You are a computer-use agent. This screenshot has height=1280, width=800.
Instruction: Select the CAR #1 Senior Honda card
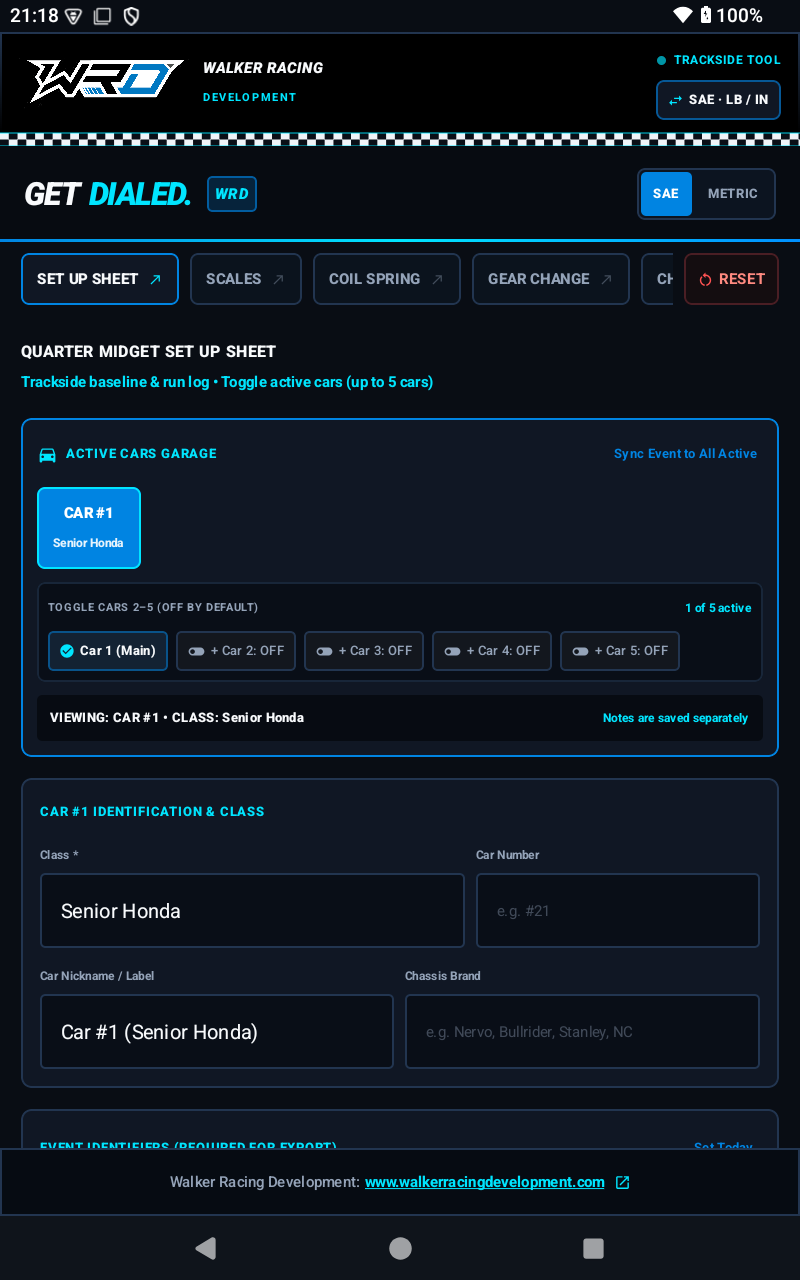click(89, 528)
